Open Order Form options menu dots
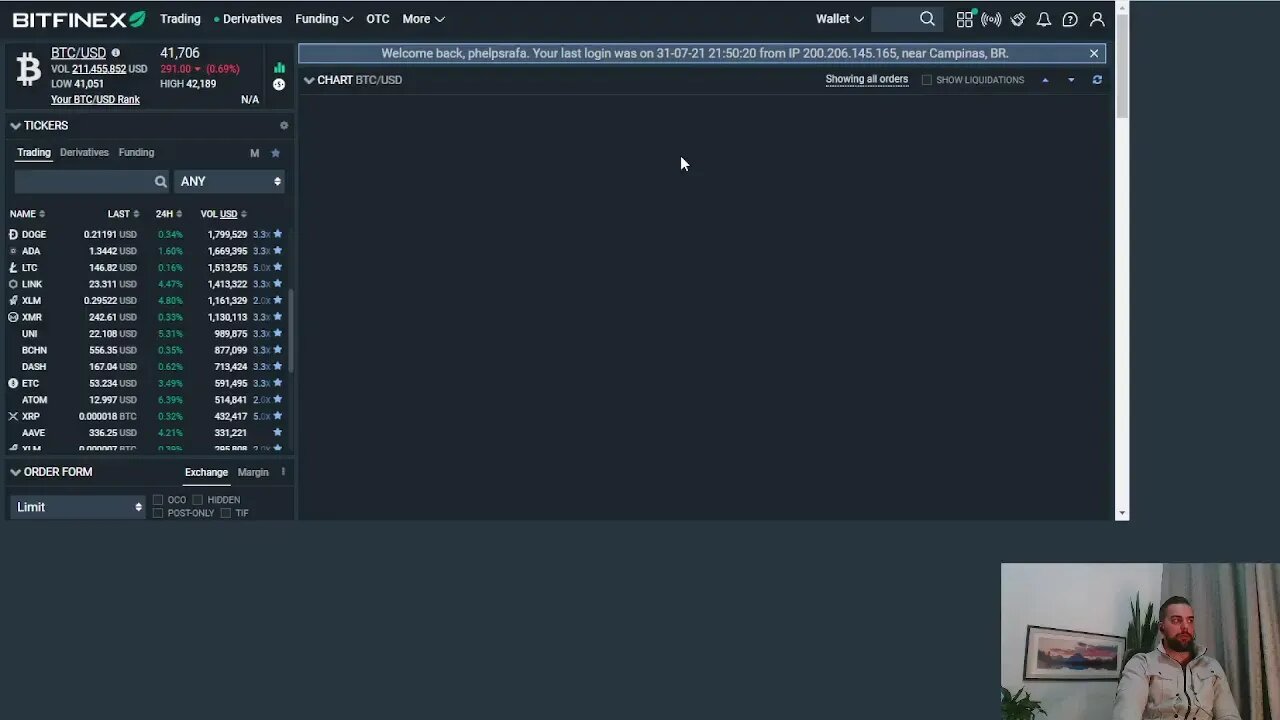Screen dimensions: 1280x720 283,472
